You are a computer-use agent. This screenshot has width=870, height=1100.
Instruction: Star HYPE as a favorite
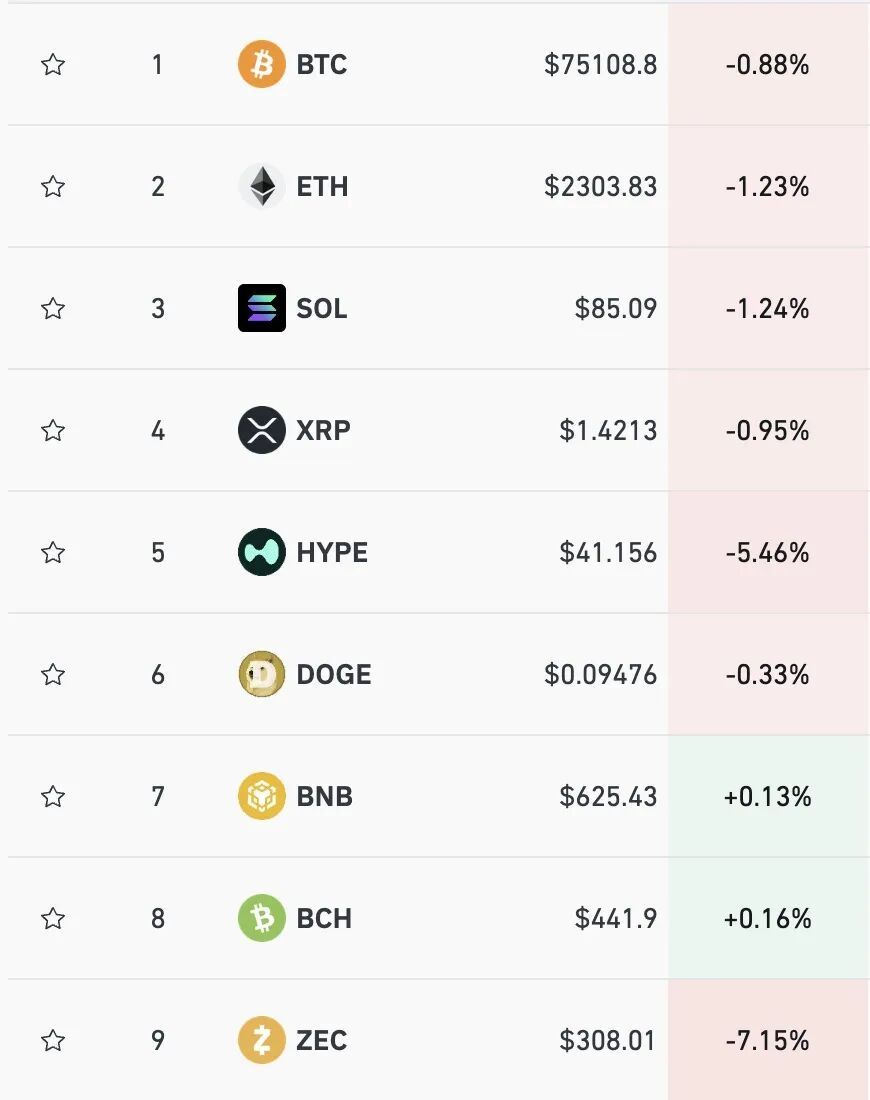53,553
